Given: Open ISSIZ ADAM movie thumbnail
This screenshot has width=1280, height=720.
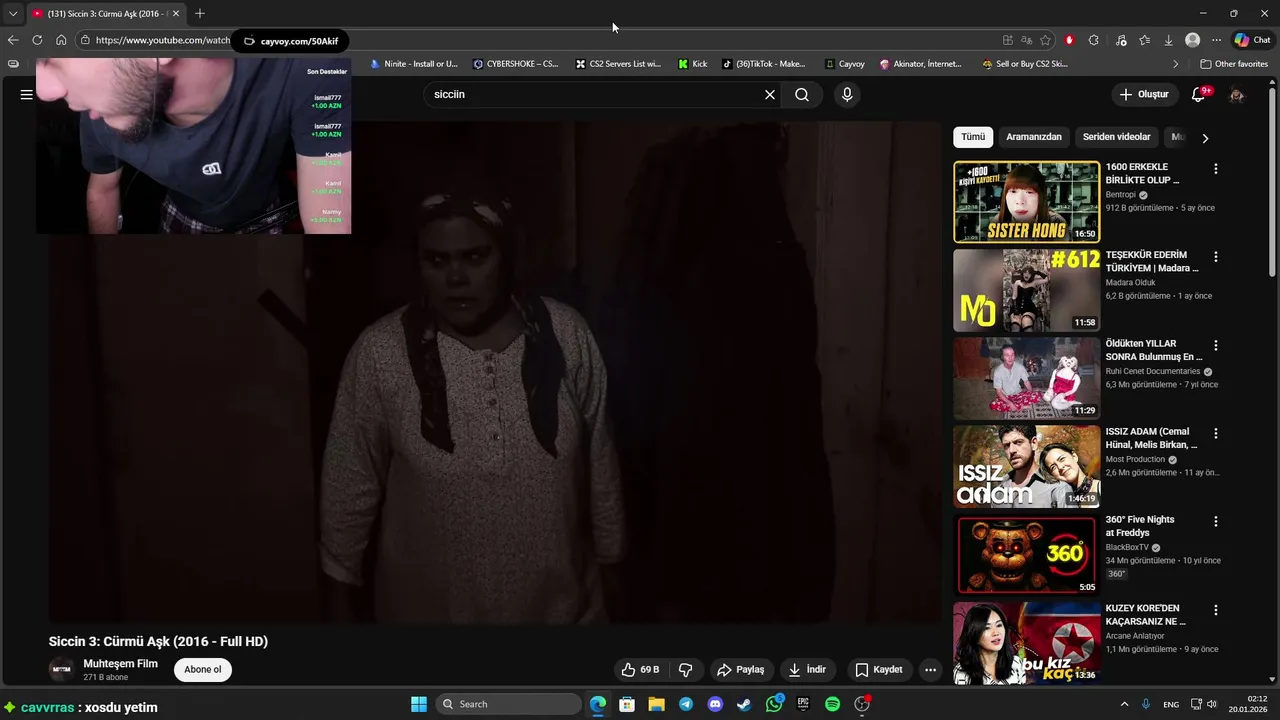Looking at the screenshot, I should click(1026, 466).
